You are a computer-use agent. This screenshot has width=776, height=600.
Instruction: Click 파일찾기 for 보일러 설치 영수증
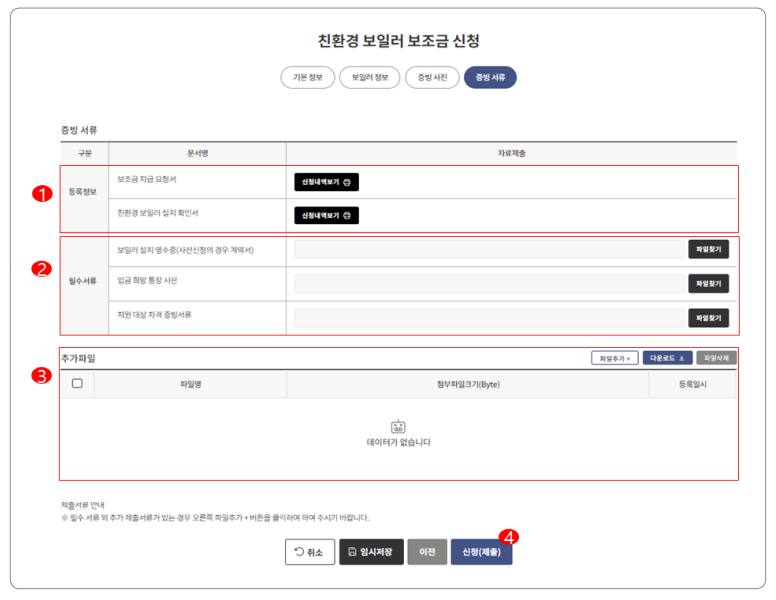[708, 250]
